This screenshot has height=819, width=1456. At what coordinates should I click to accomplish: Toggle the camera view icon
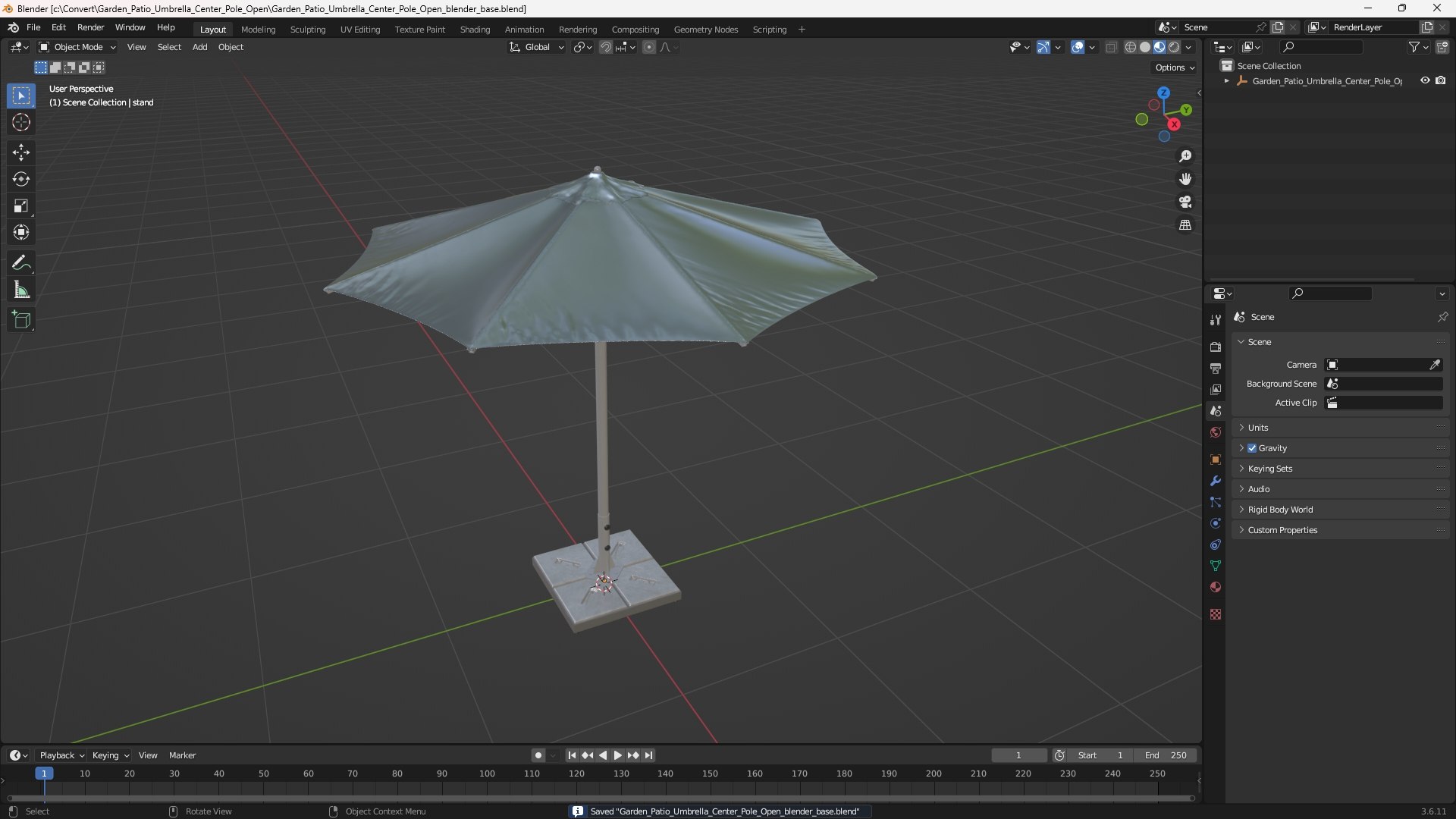coord(1185,202)
